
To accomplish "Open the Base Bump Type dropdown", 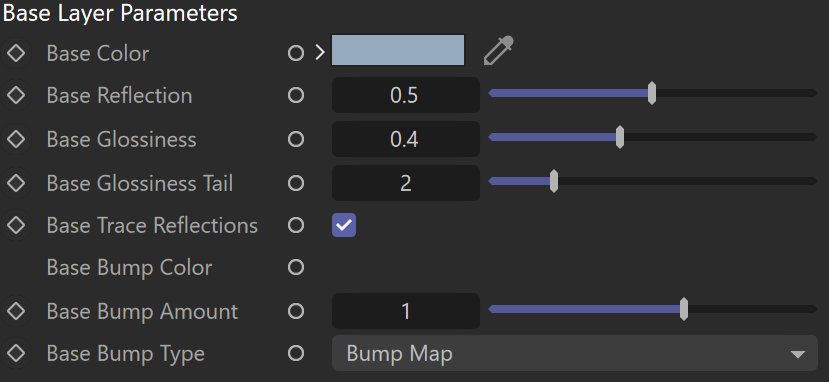I will coord(575,353).
